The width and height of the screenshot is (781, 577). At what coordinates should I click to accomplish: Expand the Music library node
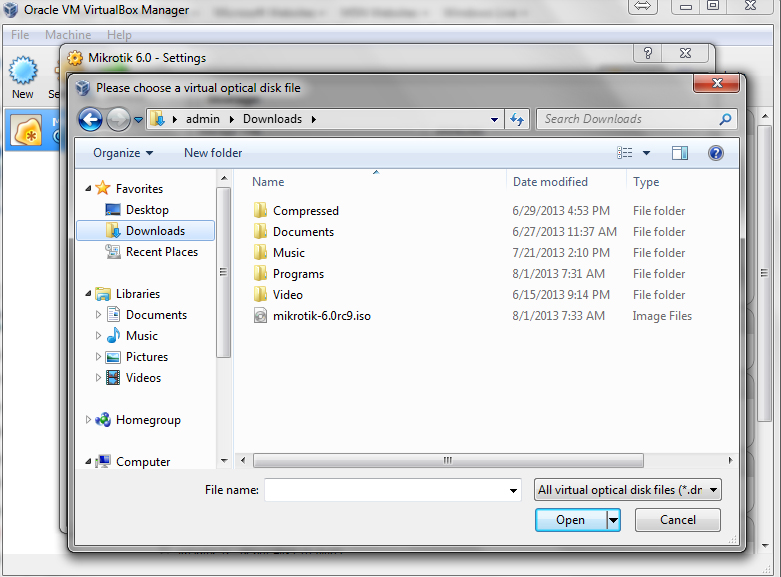click(98, 335)
